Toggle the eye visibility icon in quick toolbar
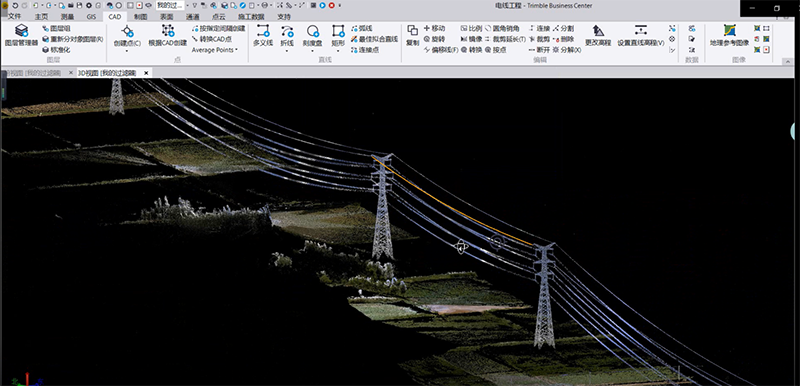 pos(148,6)
